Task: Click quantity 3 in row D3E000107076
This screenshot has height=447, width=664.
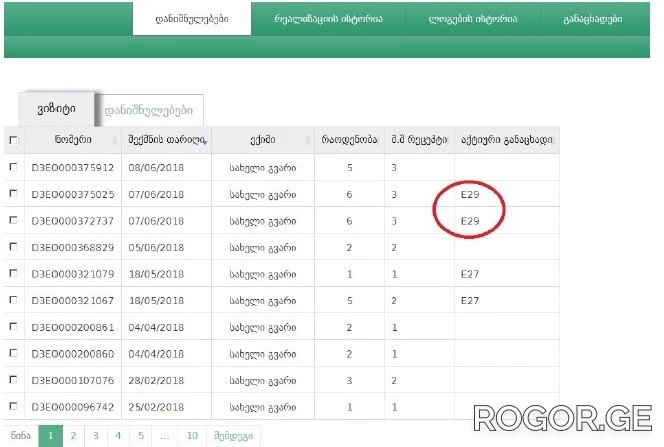Action: pos(349,381)
